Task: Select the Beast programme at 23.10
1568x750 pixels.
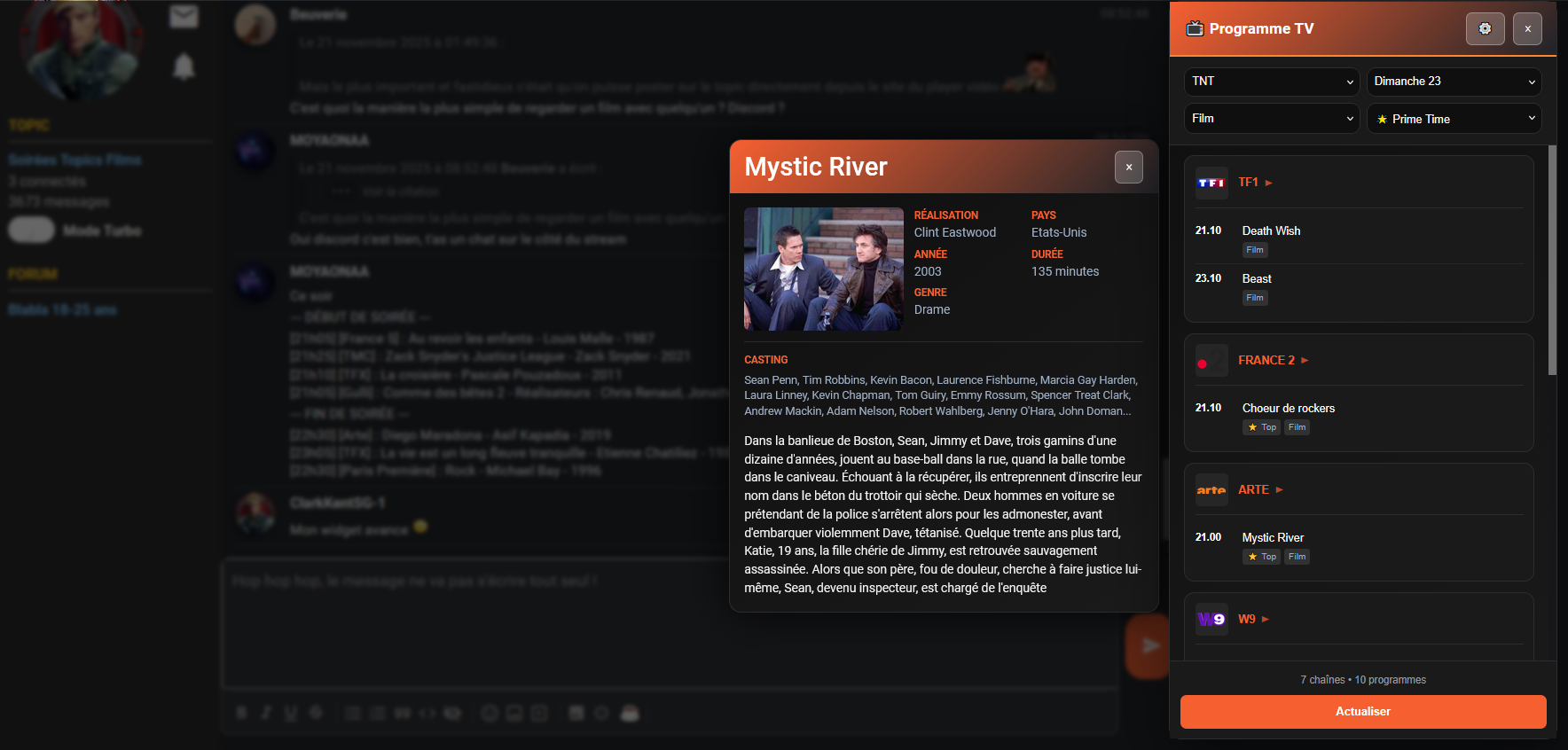Action: (1256, 279)
